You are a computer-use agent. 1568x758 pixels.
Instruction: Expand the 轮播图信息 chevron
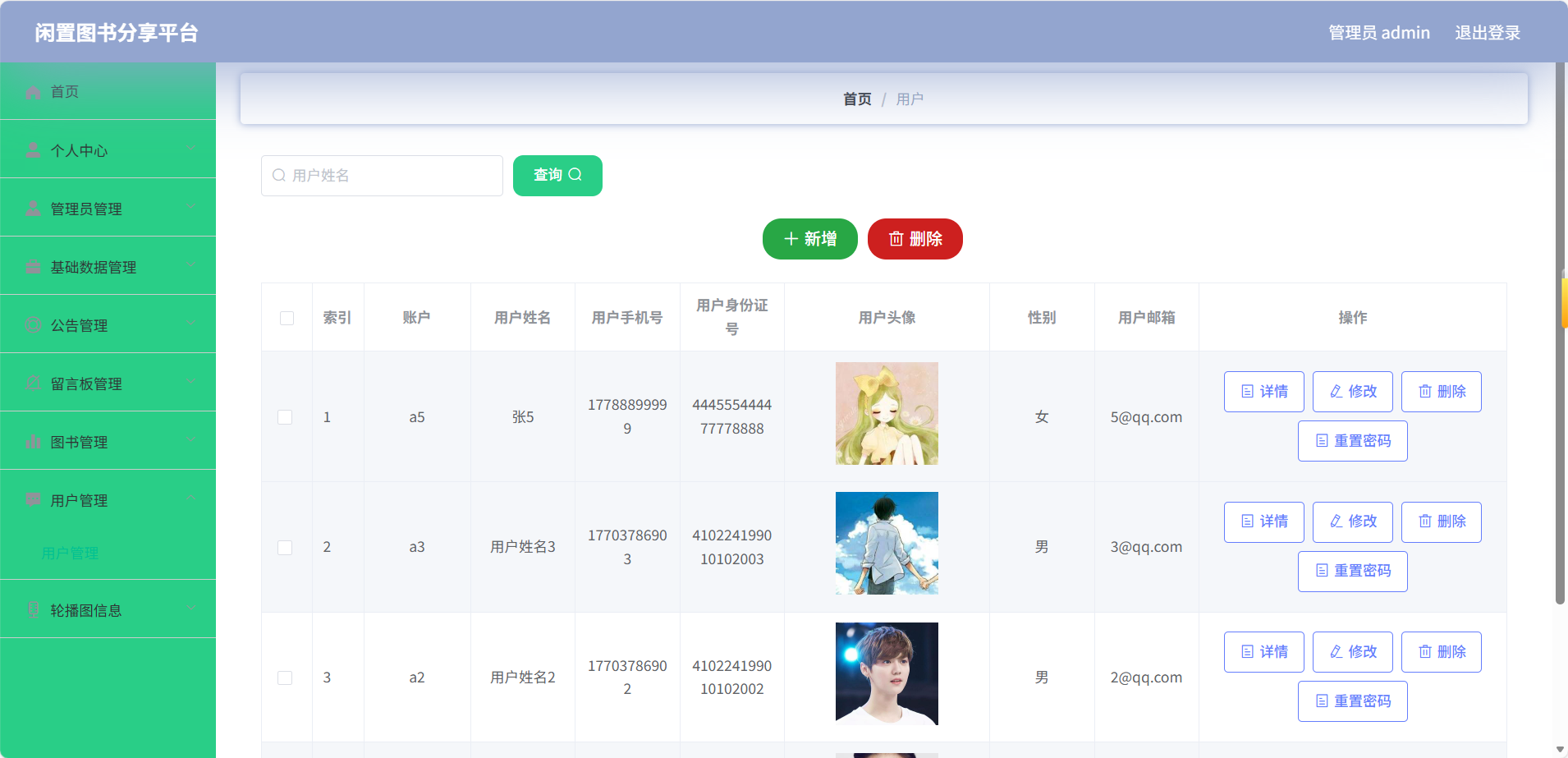pyautogui.click(x=190, y=609)
